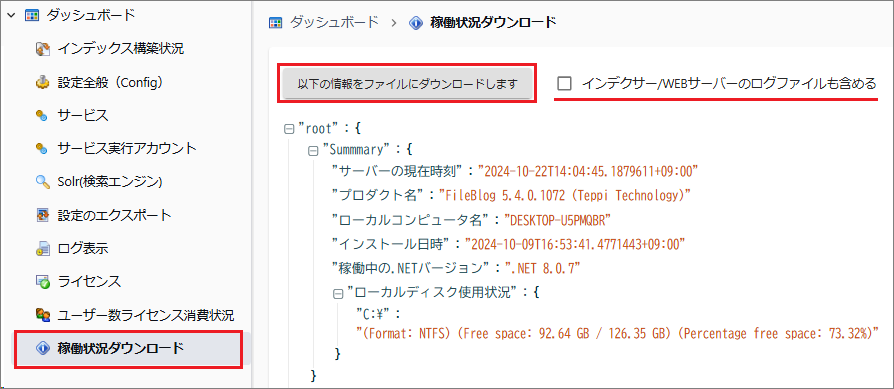This screenshot has height=389, width=894.
Task: Click 以下の情報をファイルにダウンロードします button
Action: pos(408,84)
